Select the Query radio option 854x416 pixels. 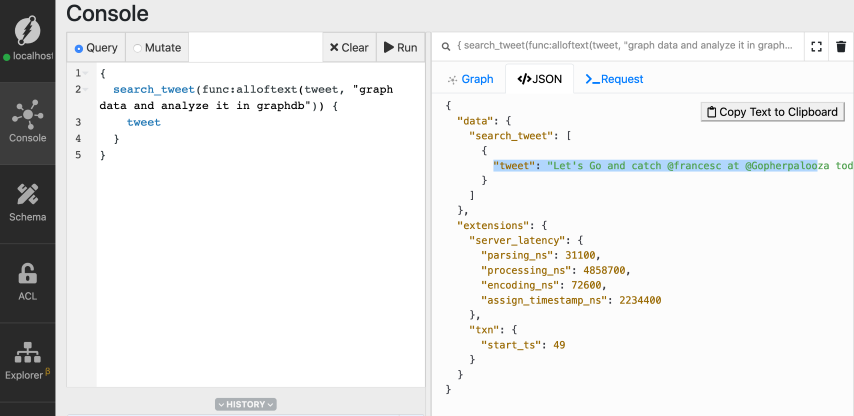(96, 47)
